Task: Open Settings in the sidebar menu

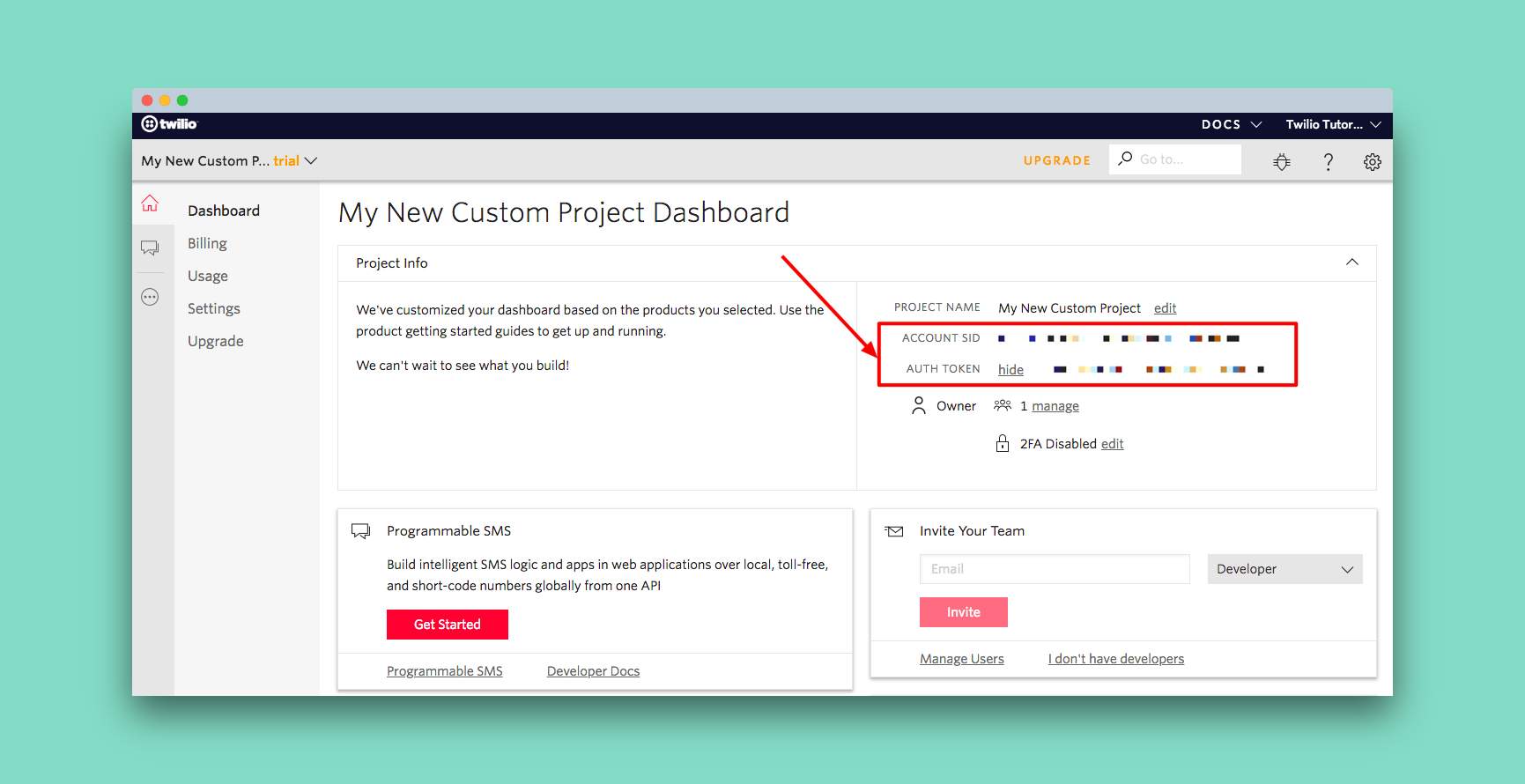Action: pyautogui.click(x=214, y=308)
